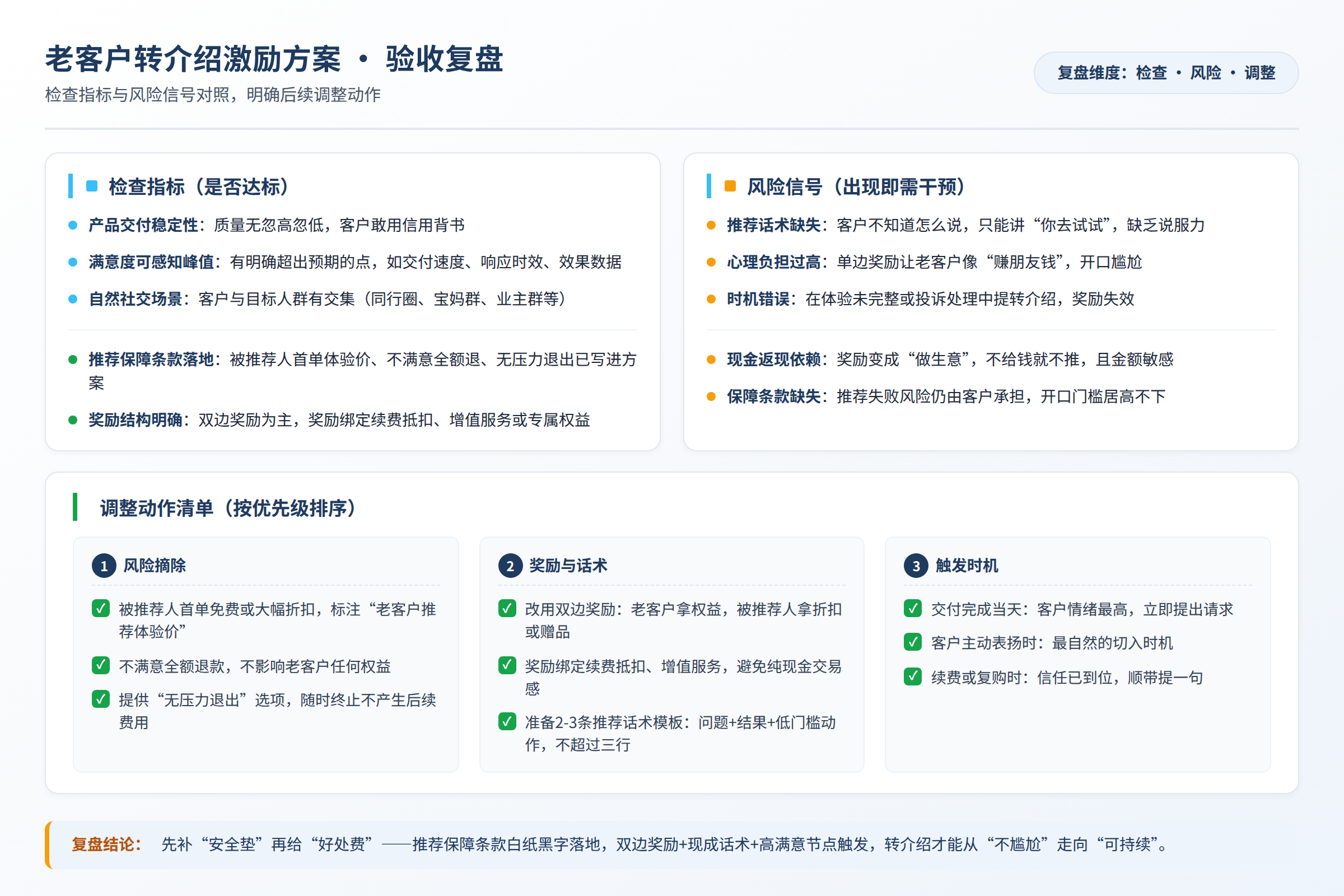Click the bold label 心理负担过高
Viewport: 1344px width, 896px height.
pos(774,262)
